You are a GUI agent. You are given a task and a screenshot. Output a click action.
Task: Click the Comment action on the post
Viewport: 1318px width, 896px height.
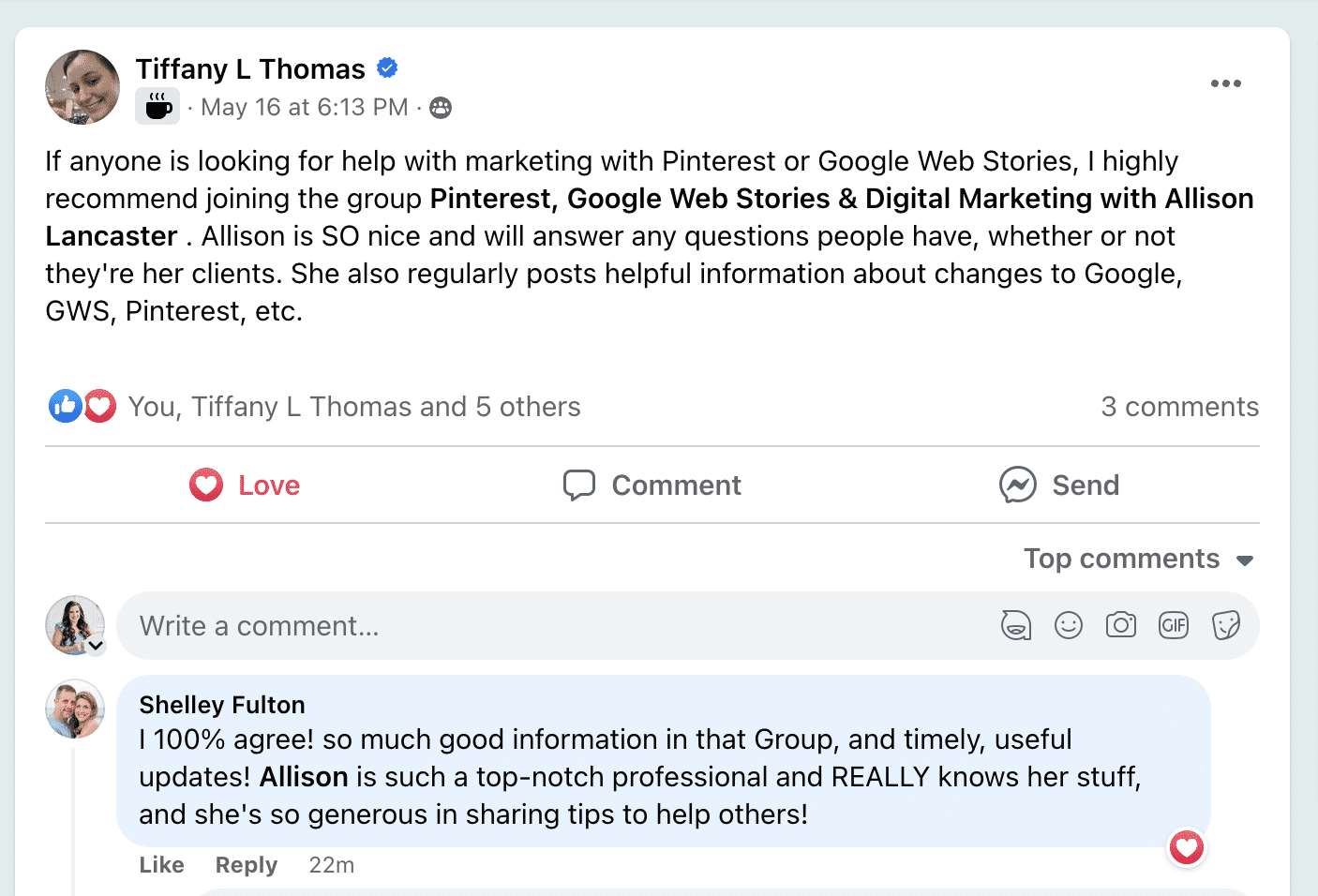652,485
